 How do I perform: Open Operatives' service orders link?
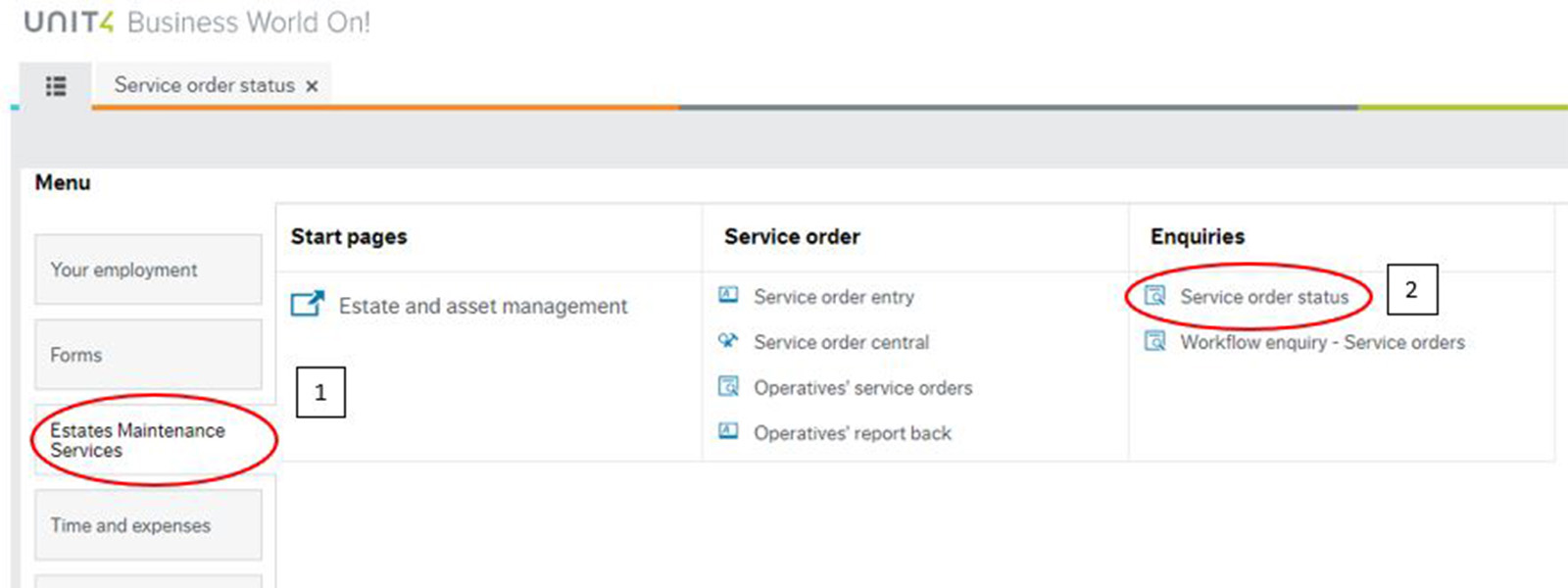862,388
